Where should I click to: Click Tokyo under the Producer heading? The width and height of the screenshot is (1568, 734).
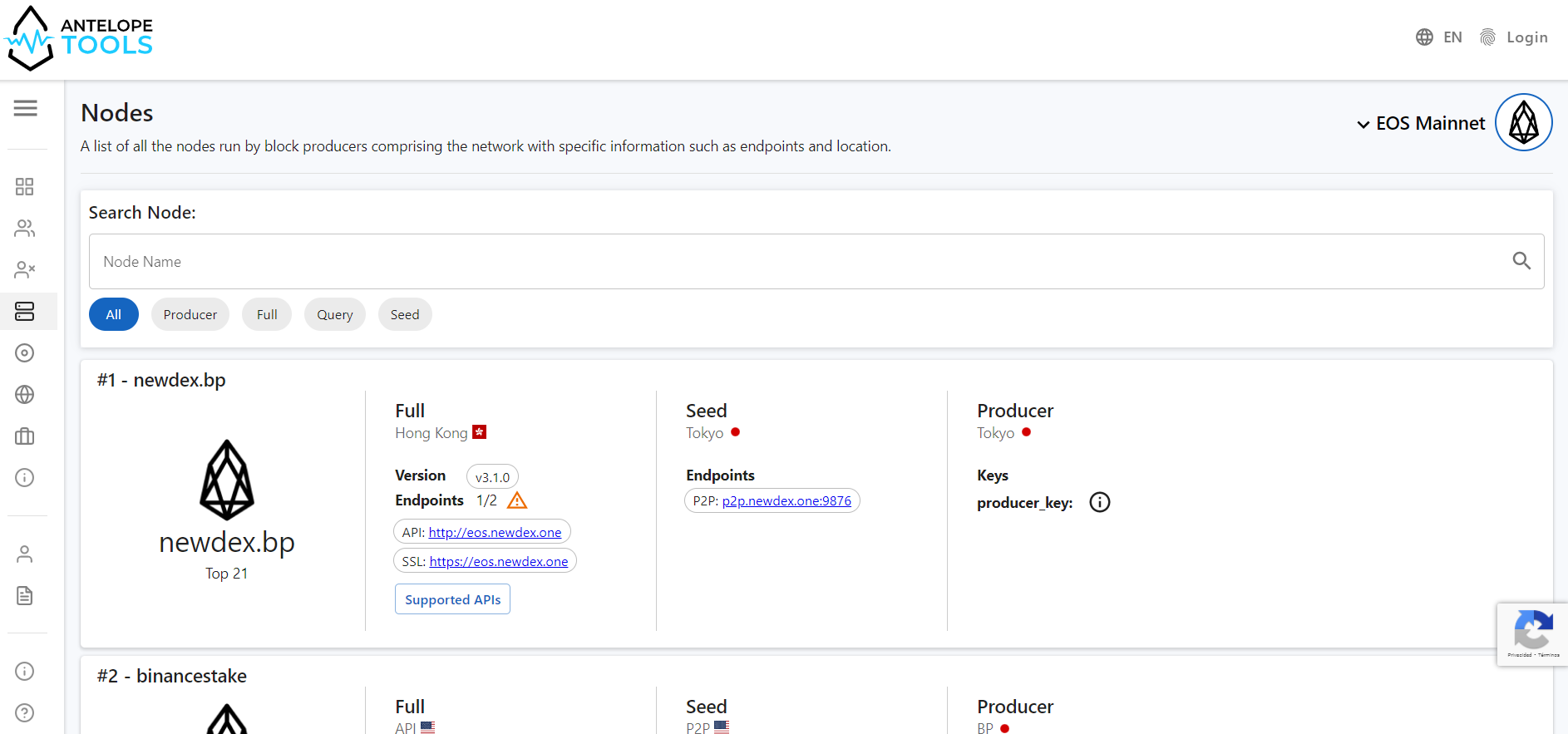[995, 433]
